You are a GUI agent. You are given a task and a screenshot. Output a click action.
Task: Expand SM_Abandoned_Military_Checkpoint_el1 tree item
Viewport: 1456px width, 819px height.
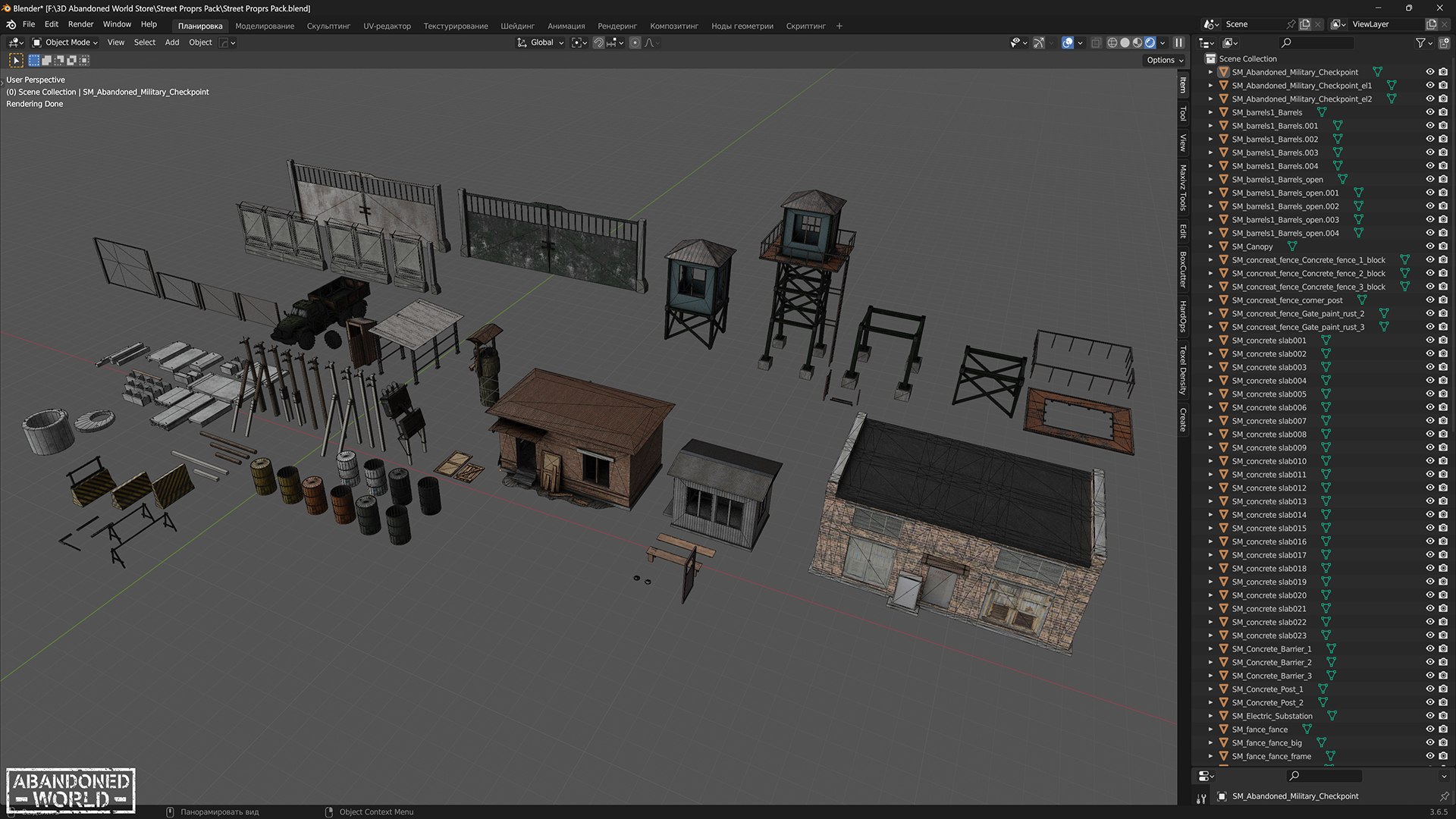pos(1210,86)
